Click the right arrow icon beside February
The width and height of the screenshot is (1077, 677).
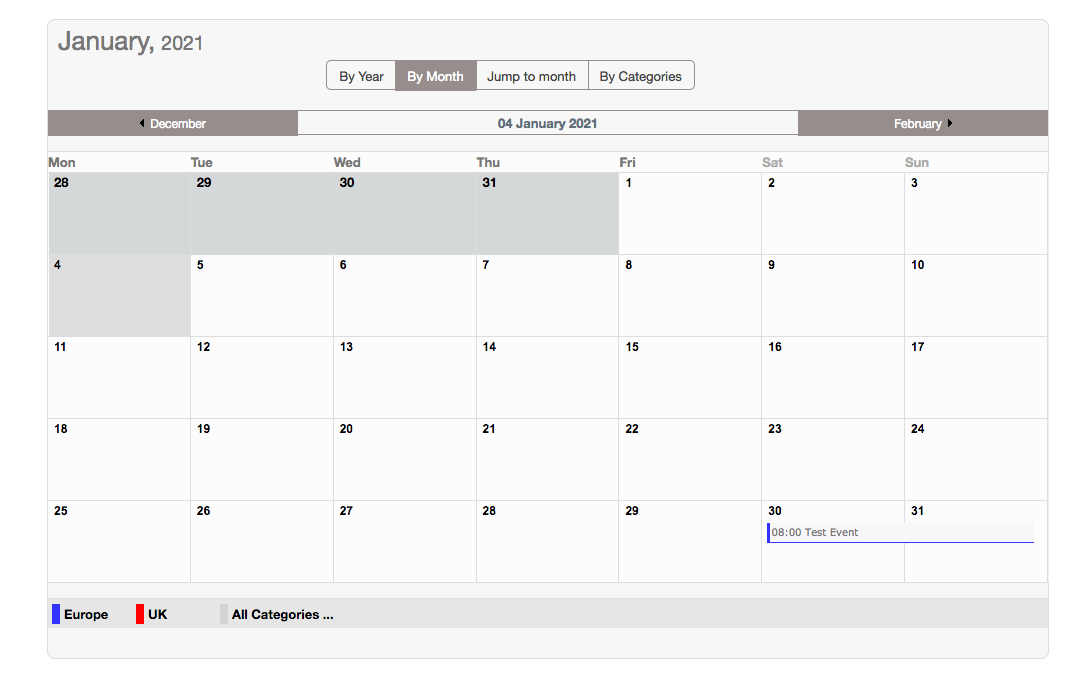(949, 123)
